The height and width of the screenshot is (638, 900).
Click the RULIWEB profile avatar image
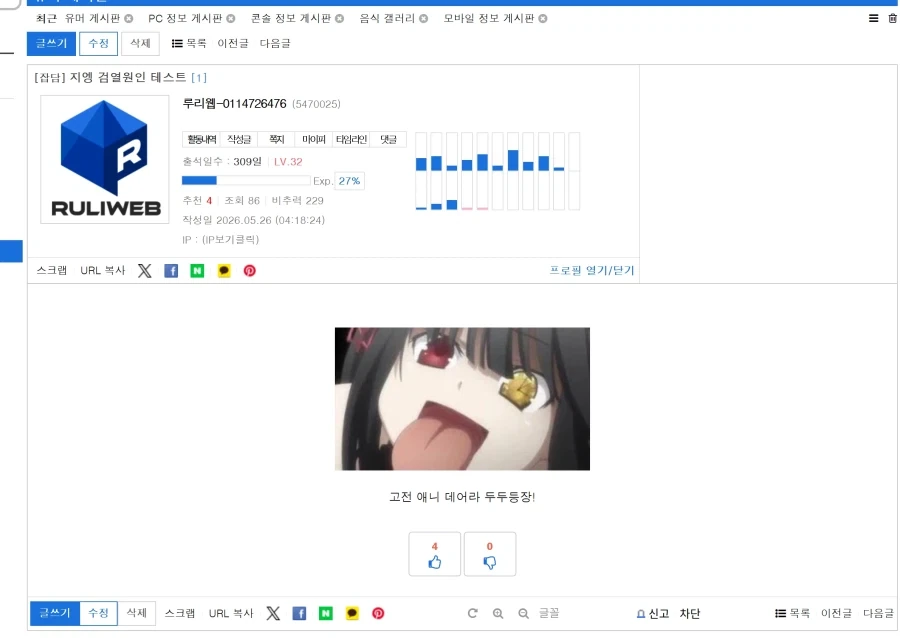[105, 160]
